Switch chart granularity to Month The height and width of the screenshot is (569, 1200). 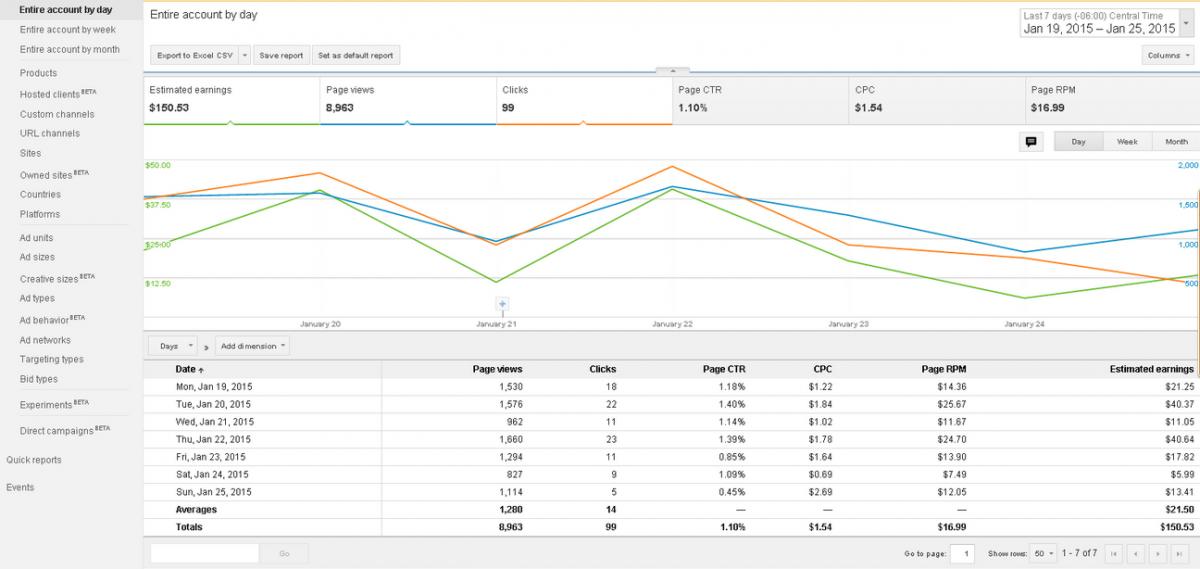click(1176, 142)
